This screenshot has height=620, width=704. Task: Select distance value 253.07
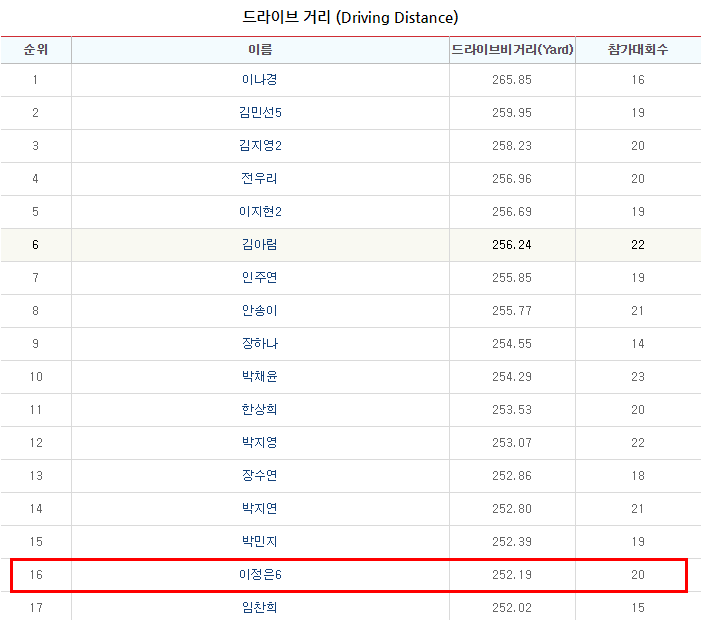click(x=512, y=443)
